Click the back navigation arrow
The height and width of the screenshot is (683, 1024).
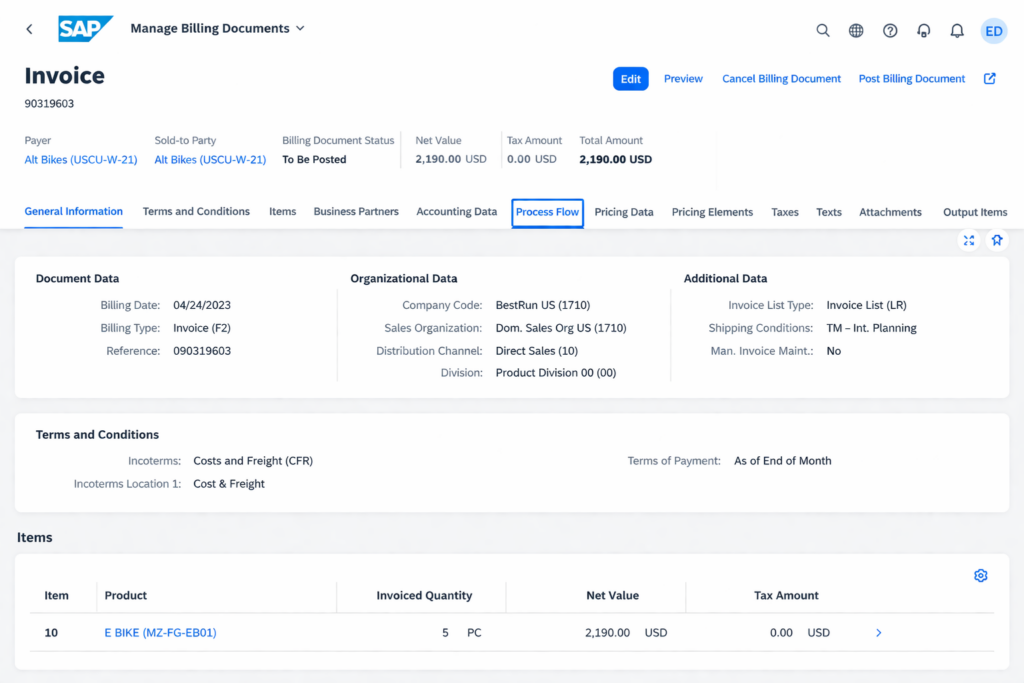[29, 29]
